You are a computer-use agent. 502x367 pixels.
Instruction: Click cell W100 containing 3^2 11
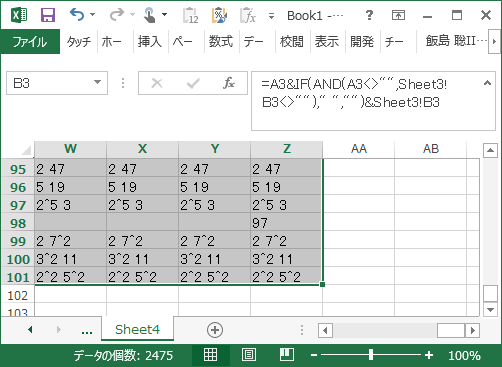click(x=70, y=259)
